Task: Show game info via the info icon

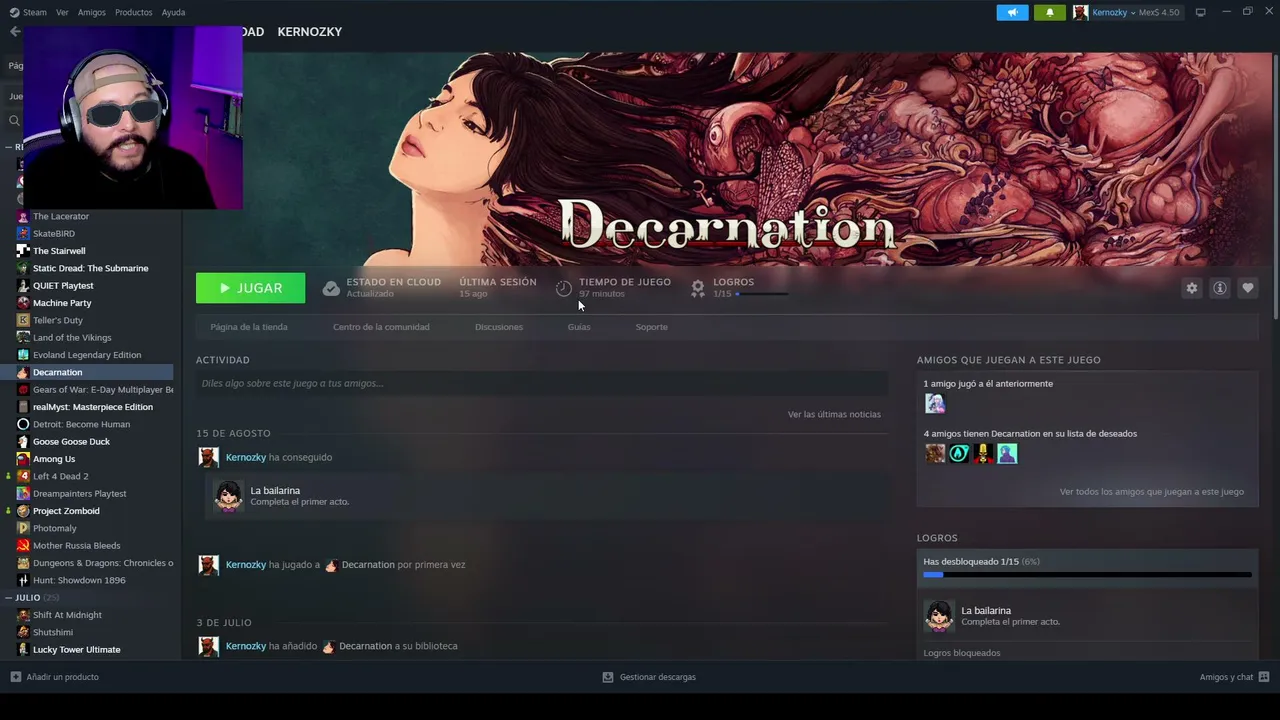Action: click(1219, 288)
